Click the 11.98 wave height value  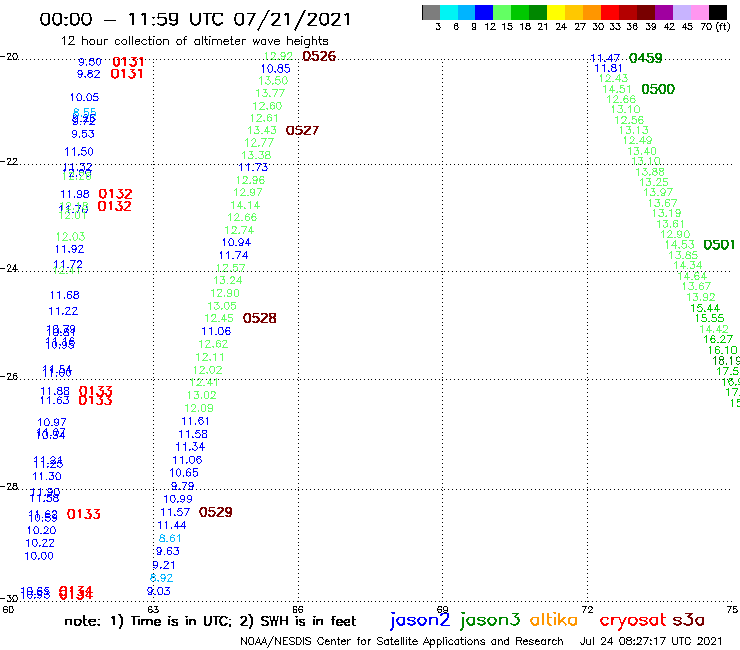[75, 194]
